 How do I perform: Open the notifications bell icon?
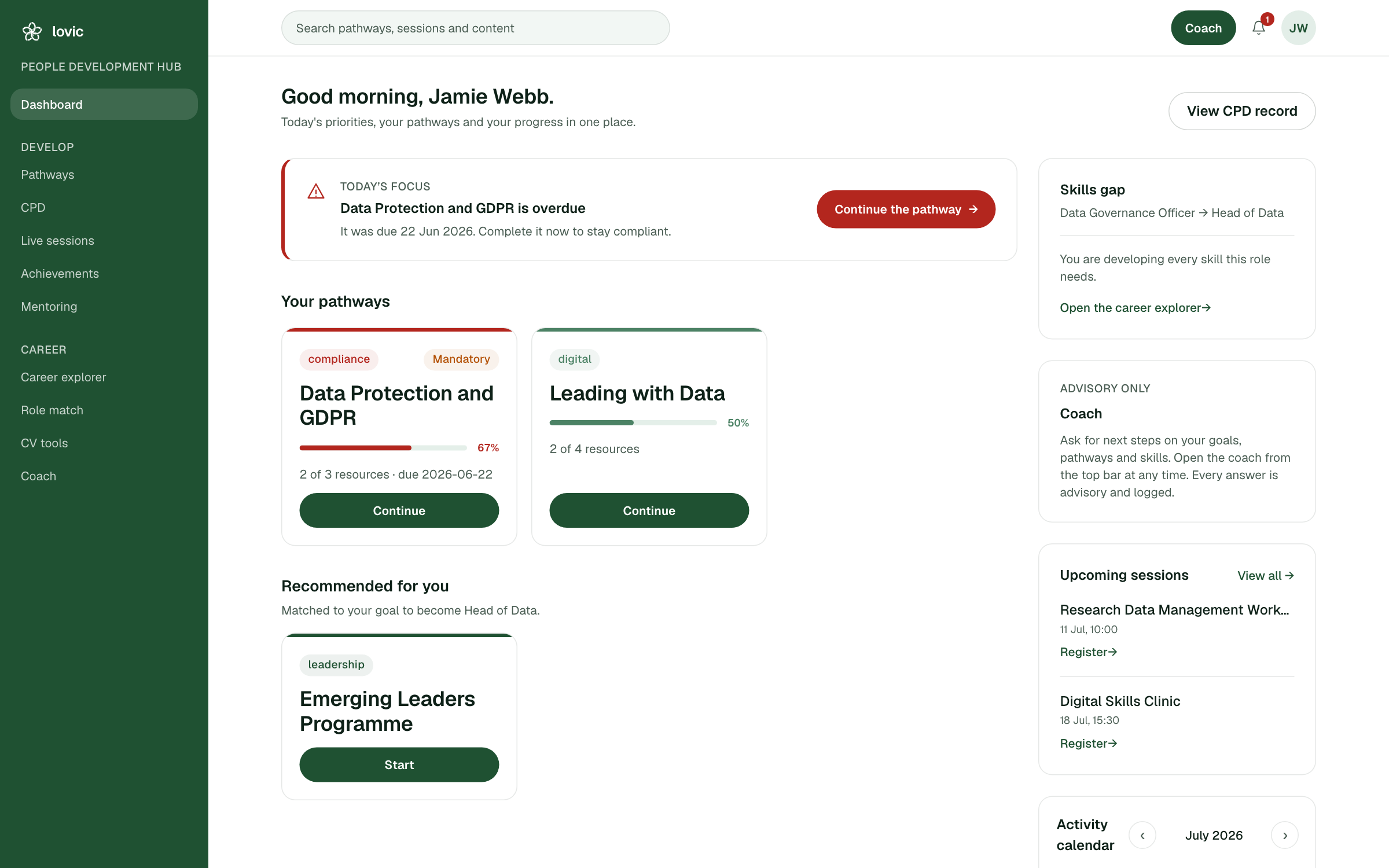(x=1258, y=28)
